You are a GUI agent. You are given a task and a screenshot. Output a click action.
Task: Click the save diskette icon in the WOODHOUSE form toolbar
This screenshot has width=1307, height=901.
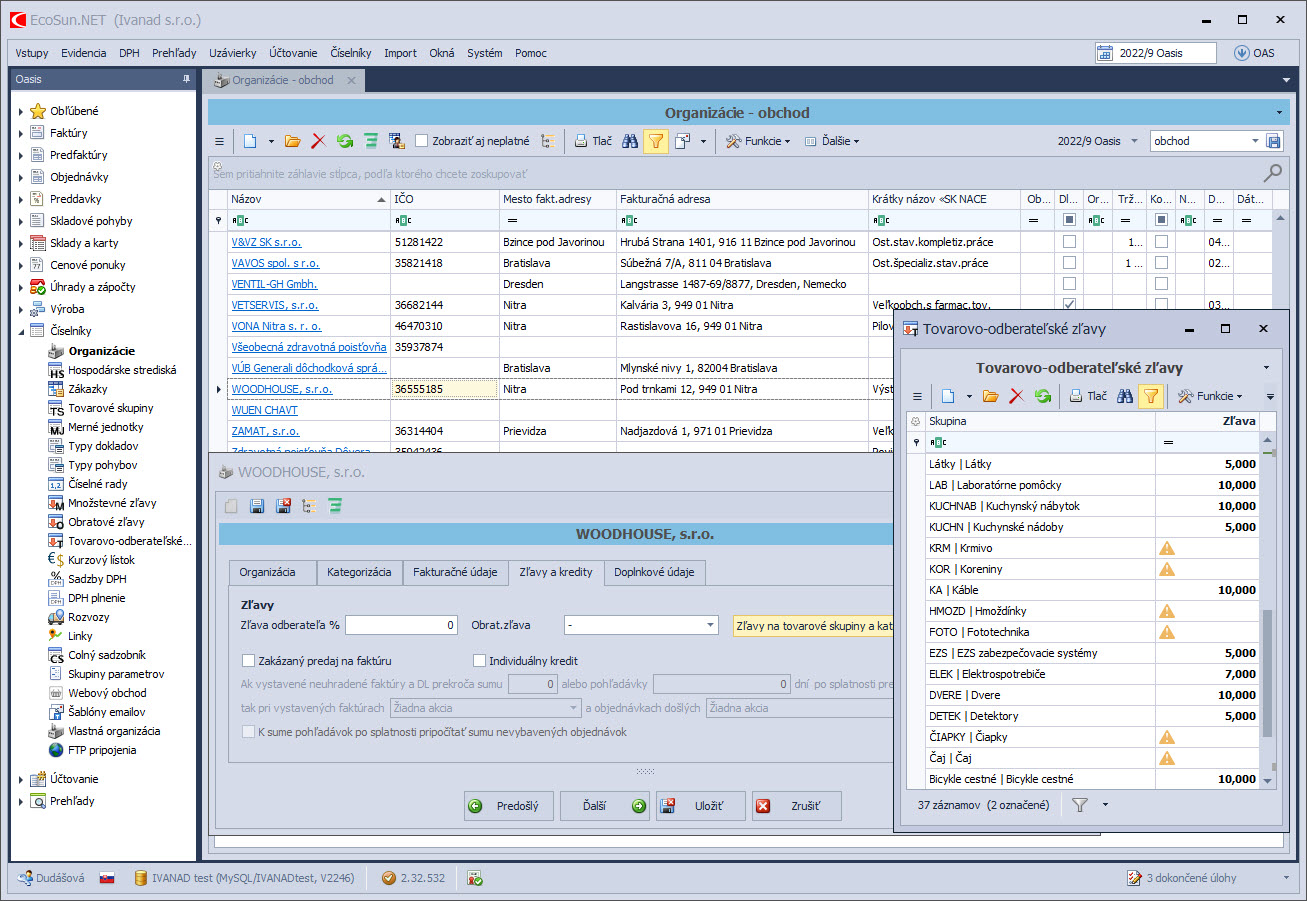(x=256, y=506)
